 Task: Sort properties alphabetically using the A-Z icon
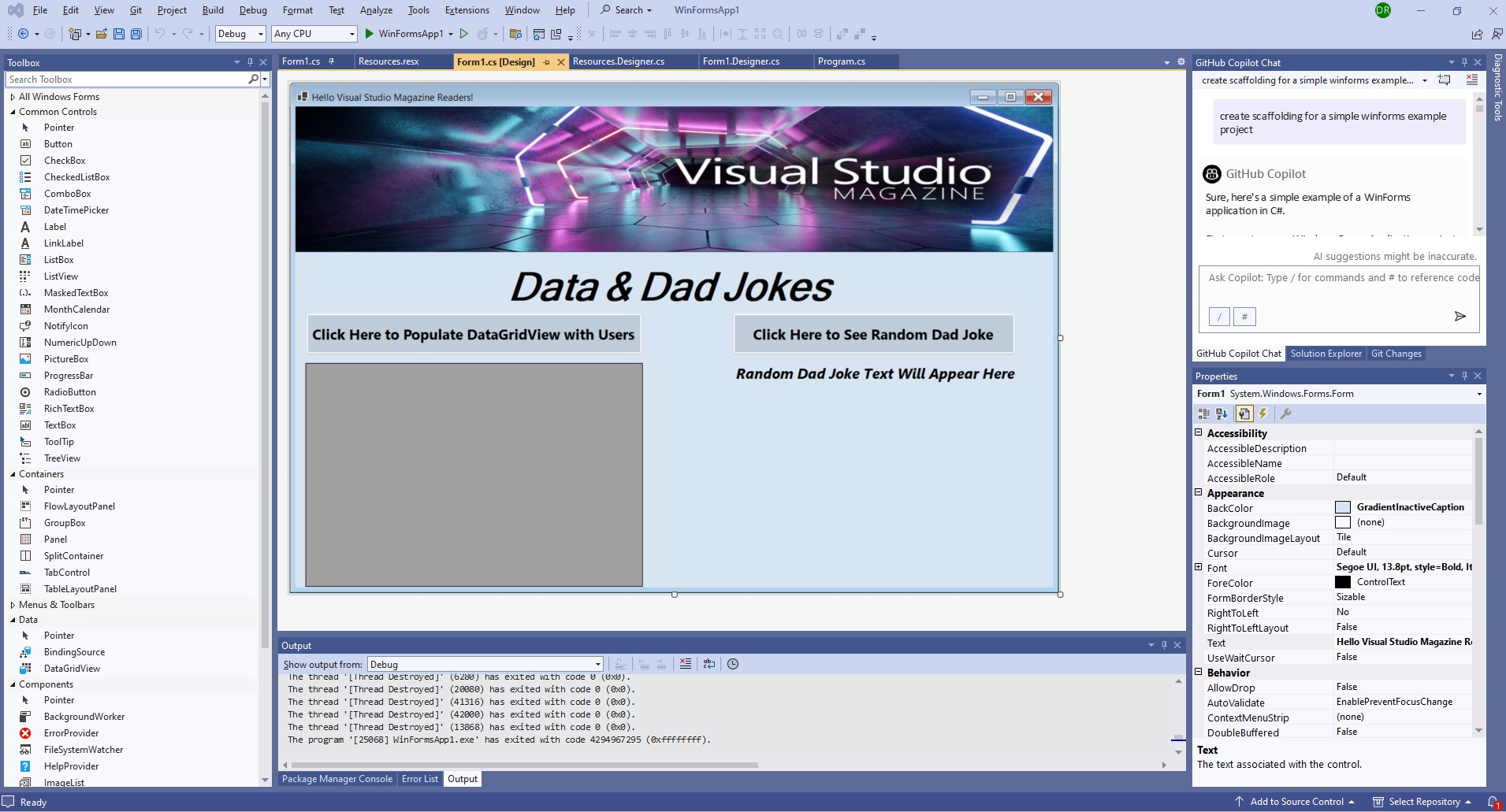click(1222, 413)
